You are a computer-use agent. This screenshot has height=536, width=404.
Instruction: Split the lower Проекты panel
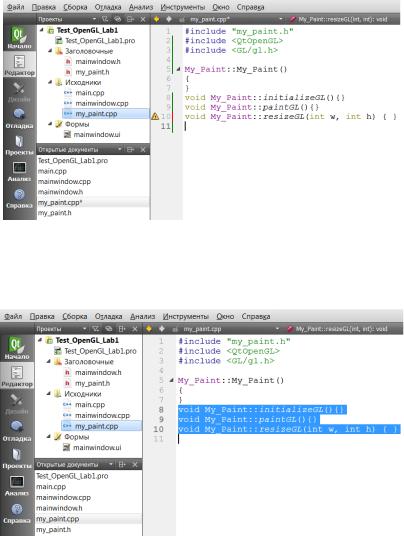[122, 329]
